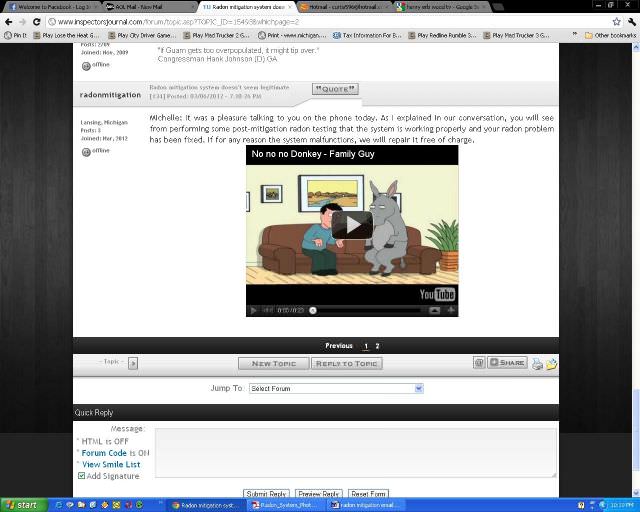
Task: Click the New Topic button
Action: point(273,363)
